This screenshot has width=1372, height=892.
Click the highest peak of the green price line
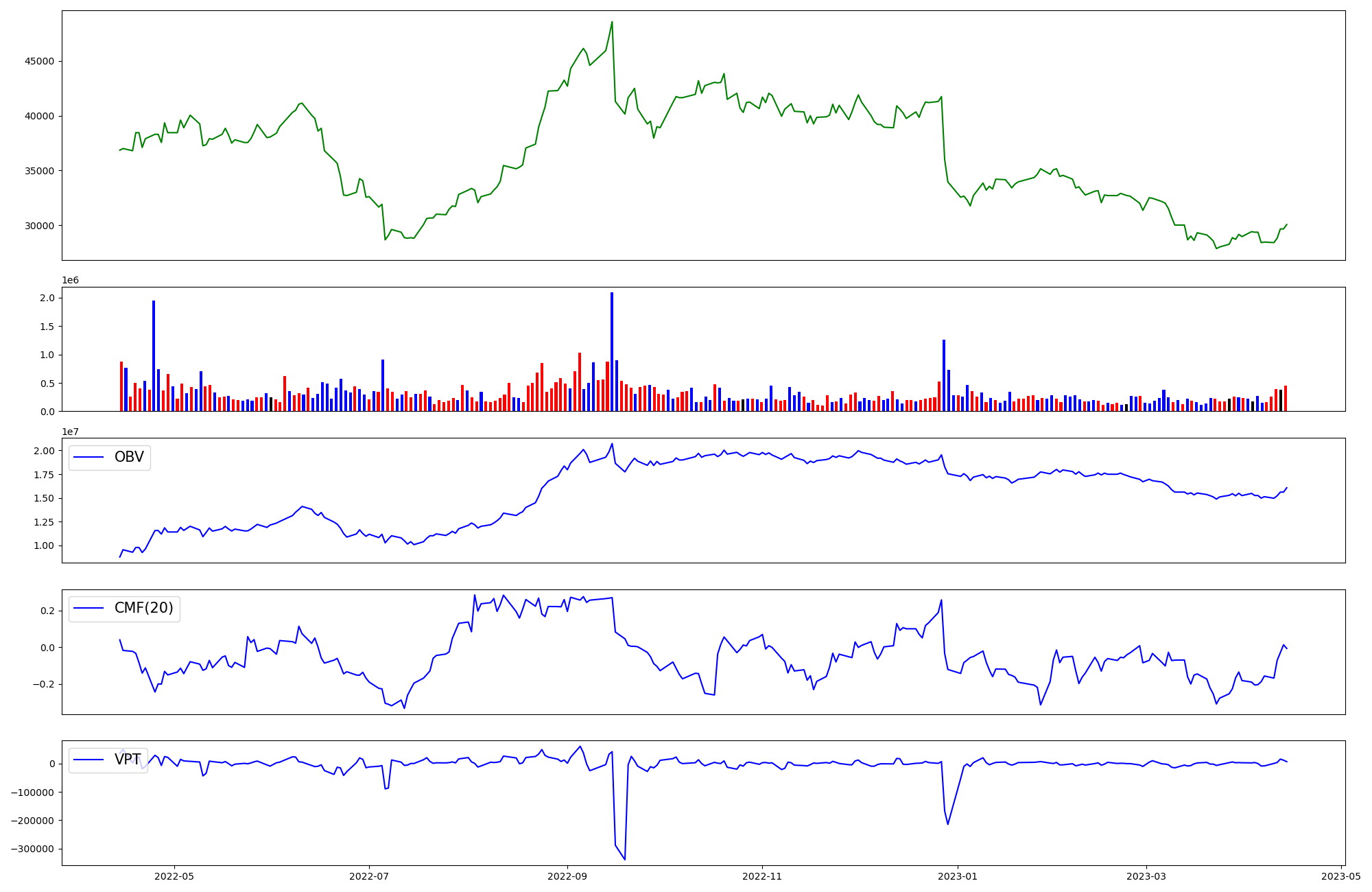click(x=612, y=23)
